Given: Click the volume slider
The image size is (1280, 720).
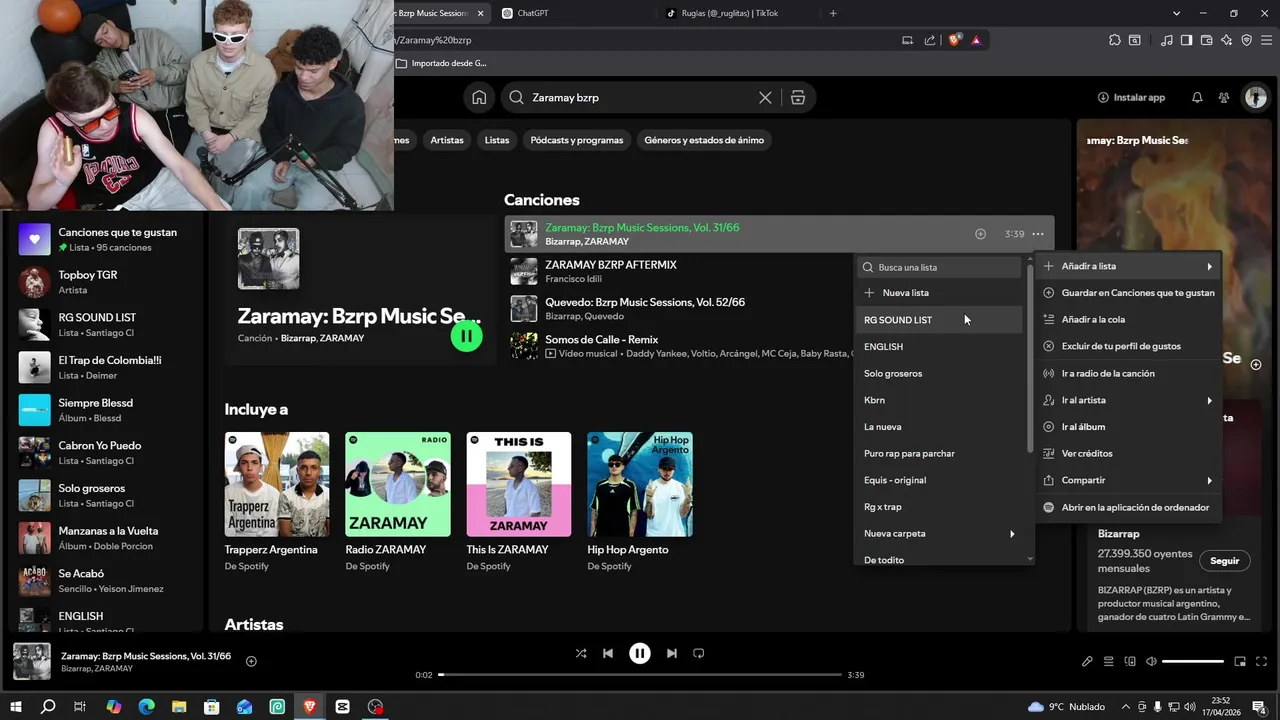Looking at the screenshot, I should pyautogui.click(x=1193, y=661).
